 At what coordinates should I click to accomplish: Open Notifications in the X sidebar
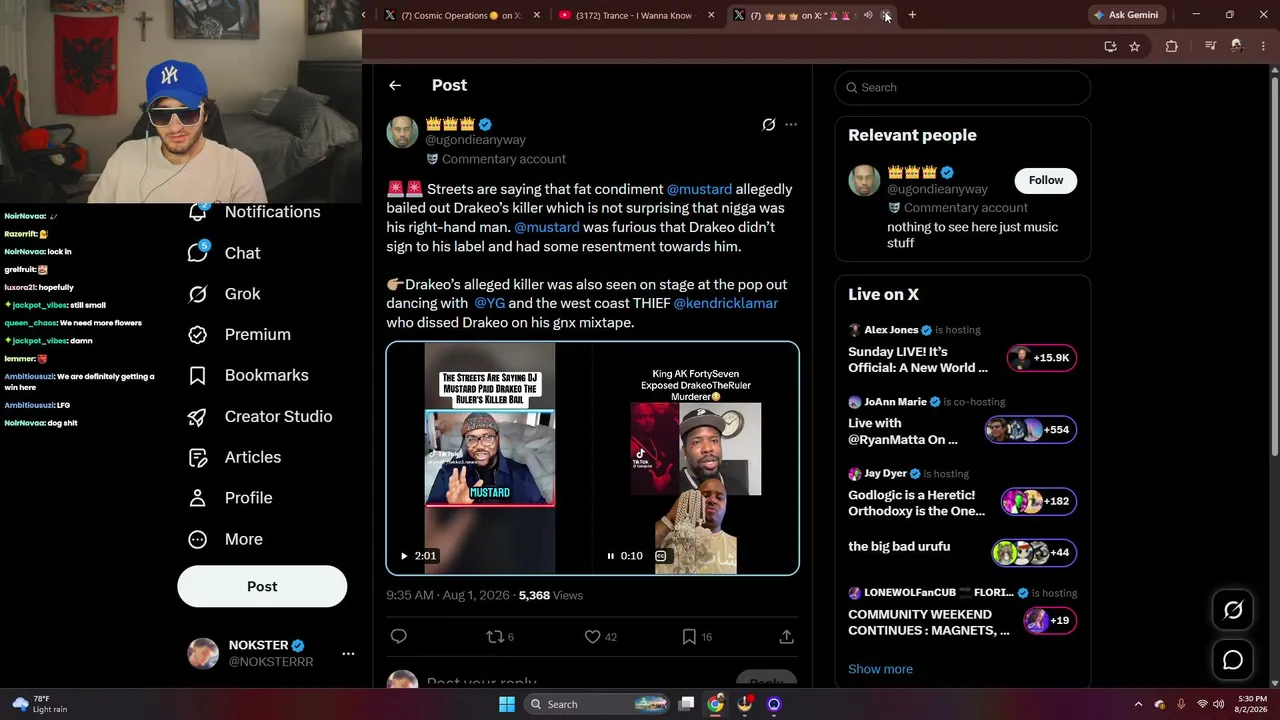pos(254,212)
